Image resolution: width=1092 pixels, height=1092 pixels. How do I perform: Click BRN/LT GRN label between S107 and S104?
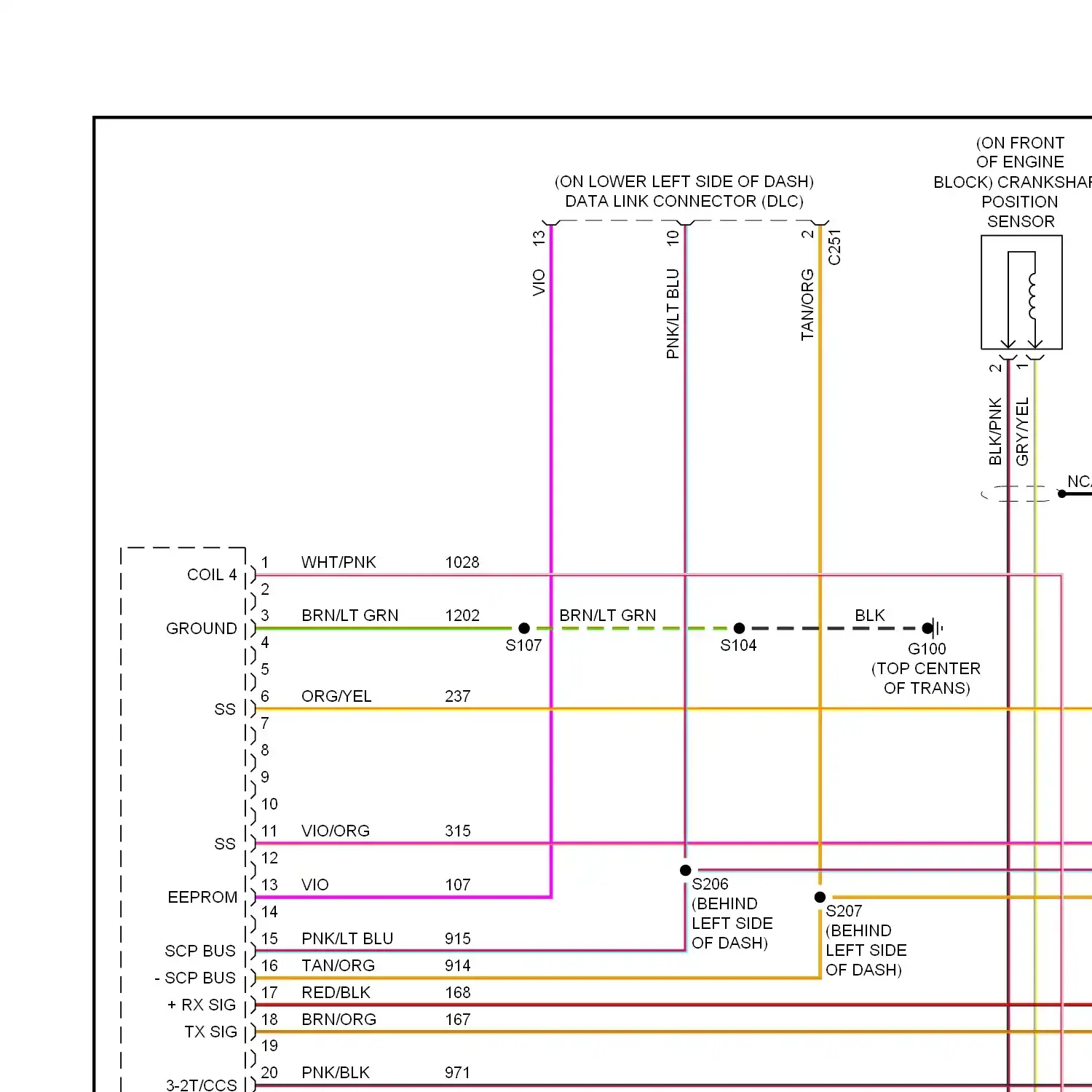tap(608, 615)
